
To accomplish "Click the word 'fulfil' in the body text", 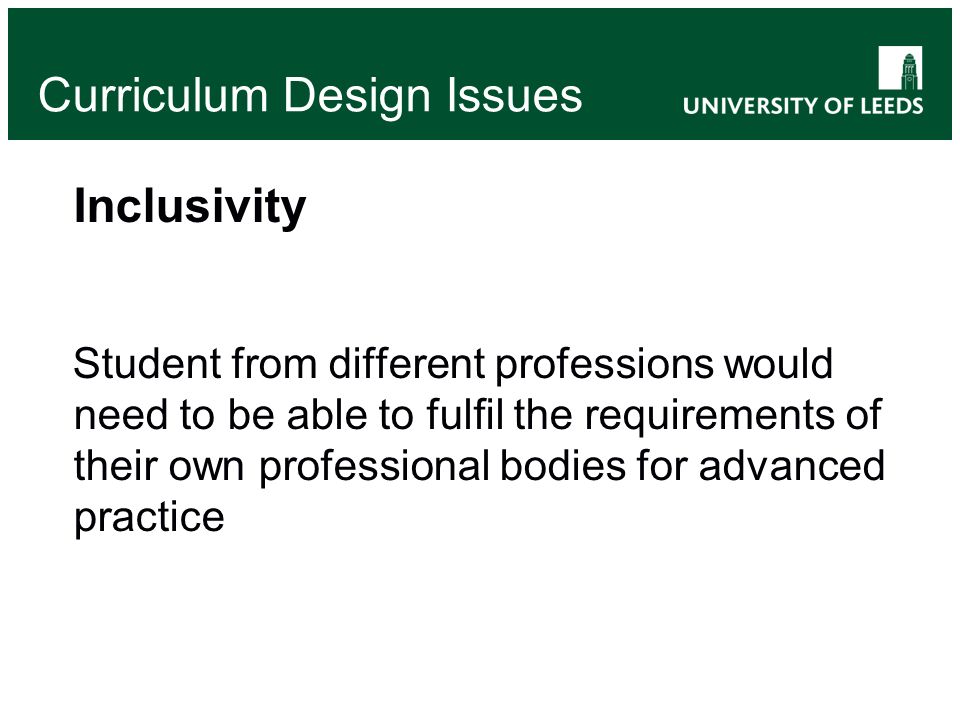I will coord(465,414).
